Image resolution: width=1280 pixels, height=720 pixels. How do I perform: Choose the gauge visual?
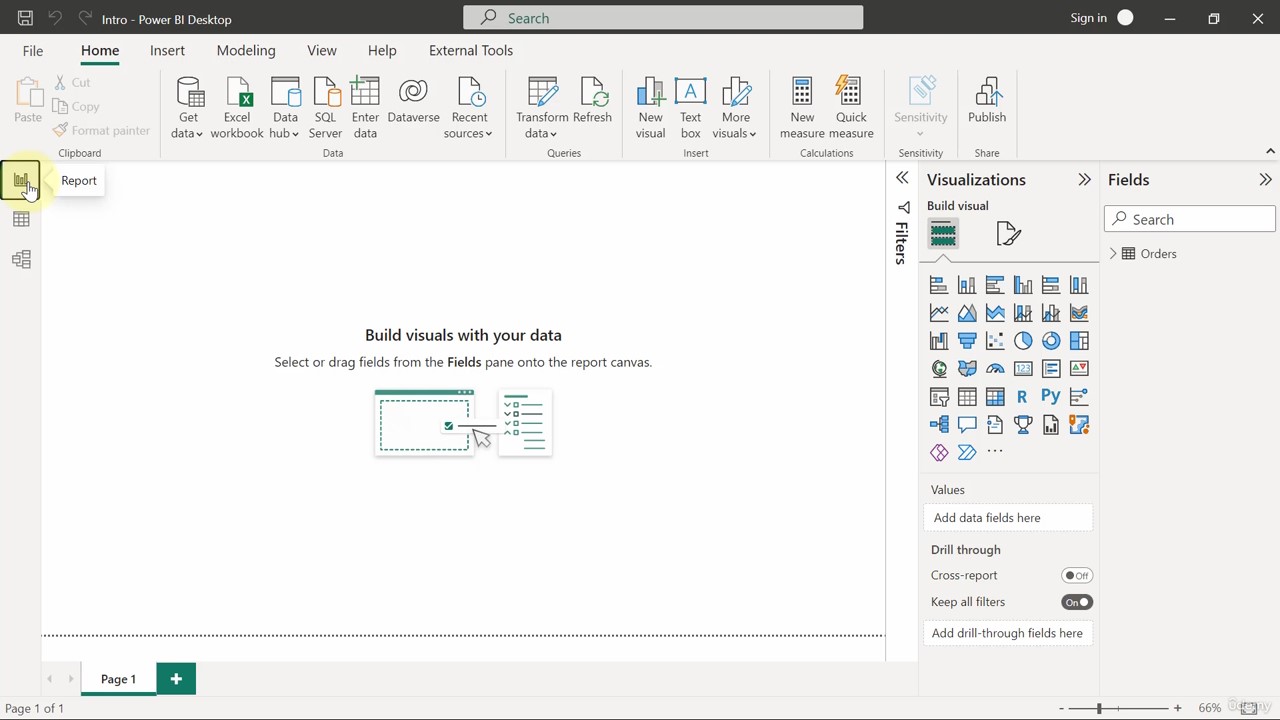click(995, 369)
